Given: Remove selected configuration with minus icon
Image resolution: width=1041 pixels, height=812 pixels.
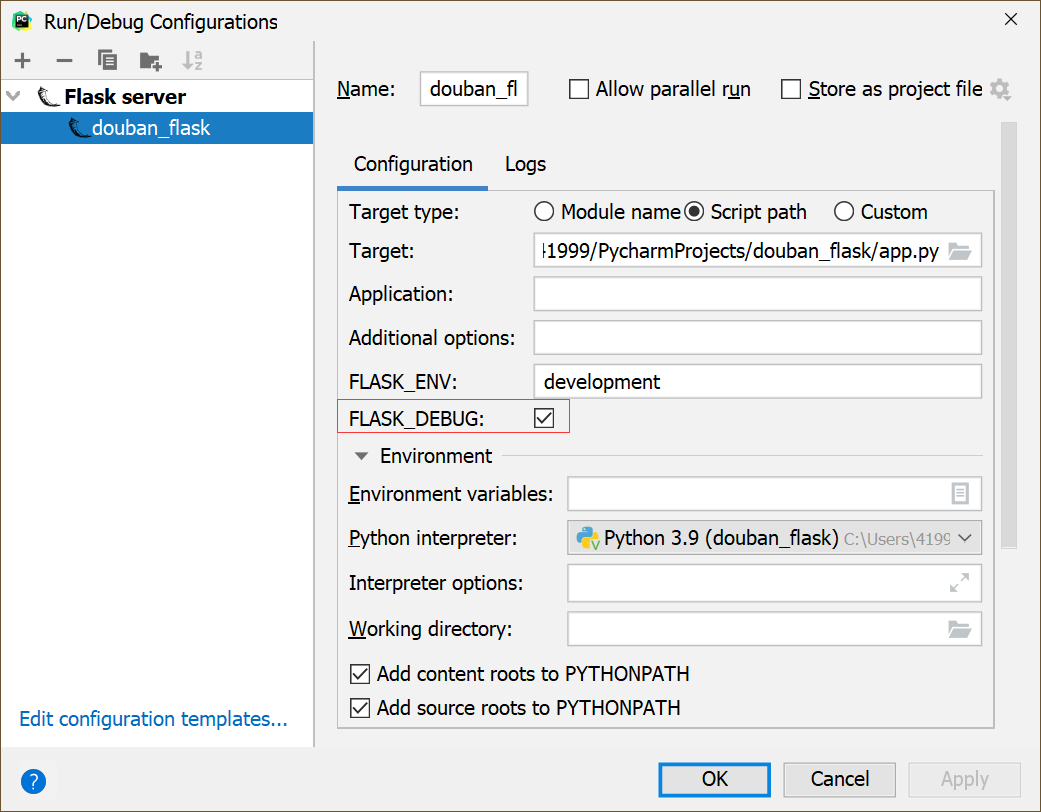Looking at the screenshot, I should [64, 61].
